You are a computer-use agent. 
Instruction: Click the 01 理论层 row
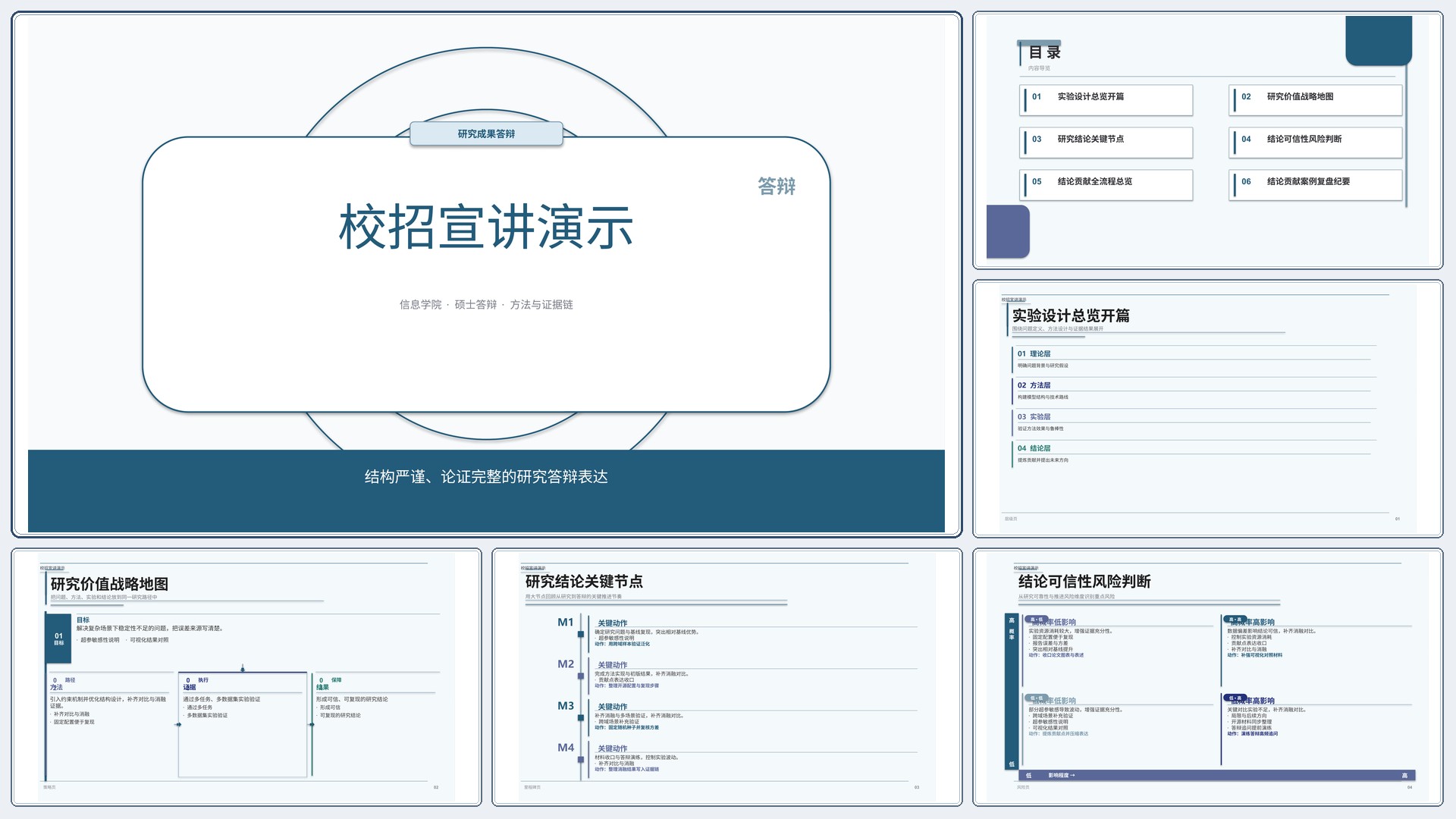pyautogui.click(x=1192, y=359)
